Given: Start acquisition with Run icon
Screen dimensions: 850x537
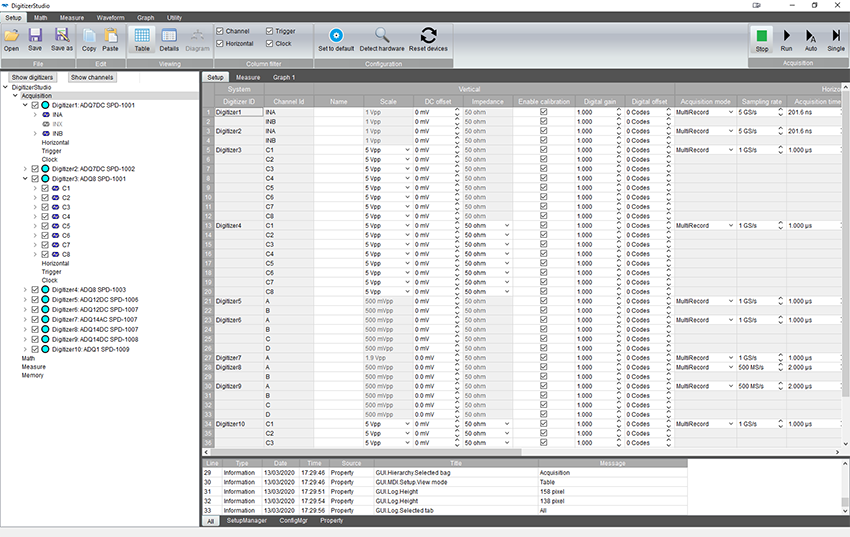Looking at the screenshot, I should click(787, 36).
